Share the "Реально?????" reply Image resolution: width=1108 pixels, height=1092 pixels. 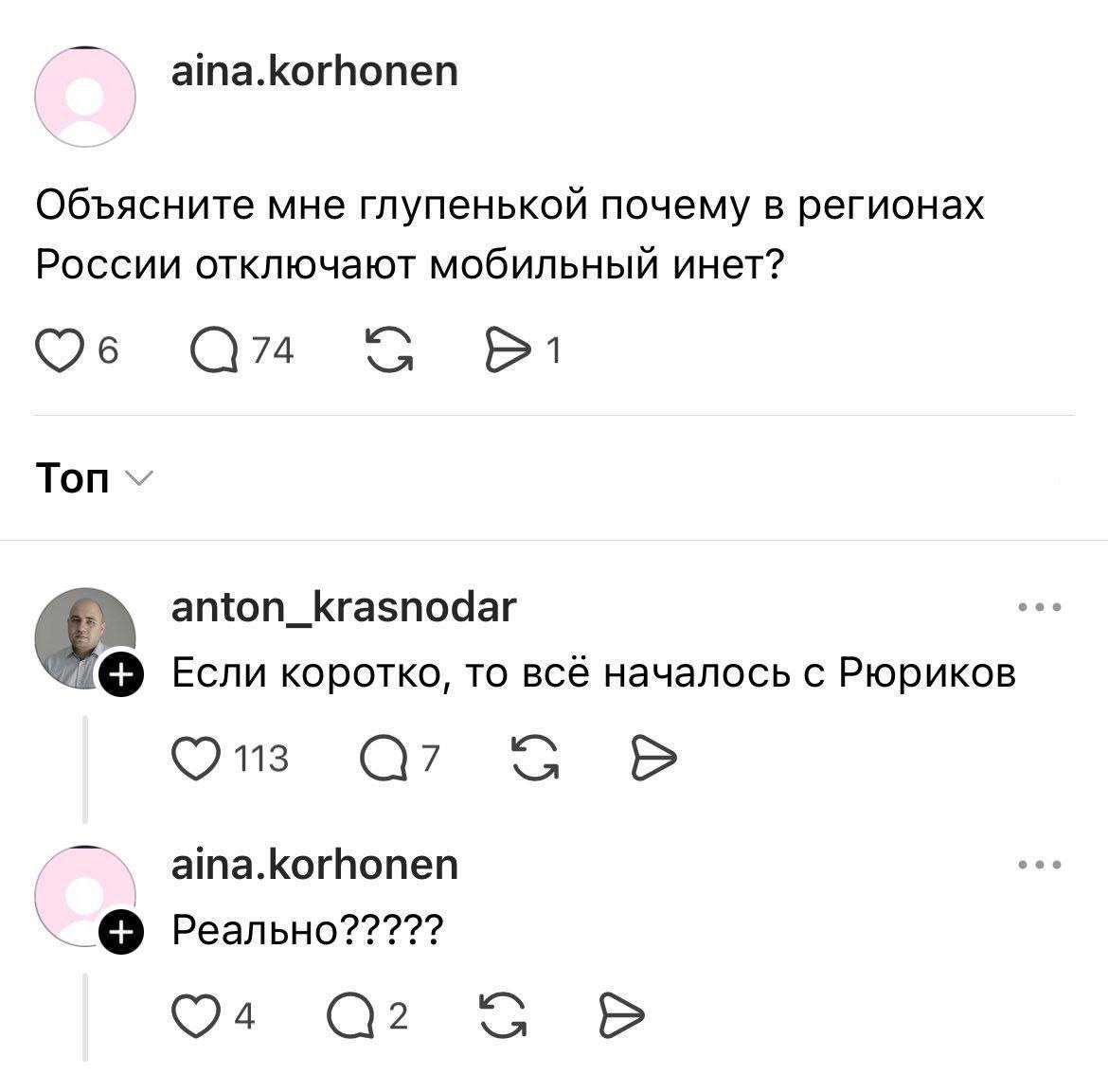tap(621, 1015)
